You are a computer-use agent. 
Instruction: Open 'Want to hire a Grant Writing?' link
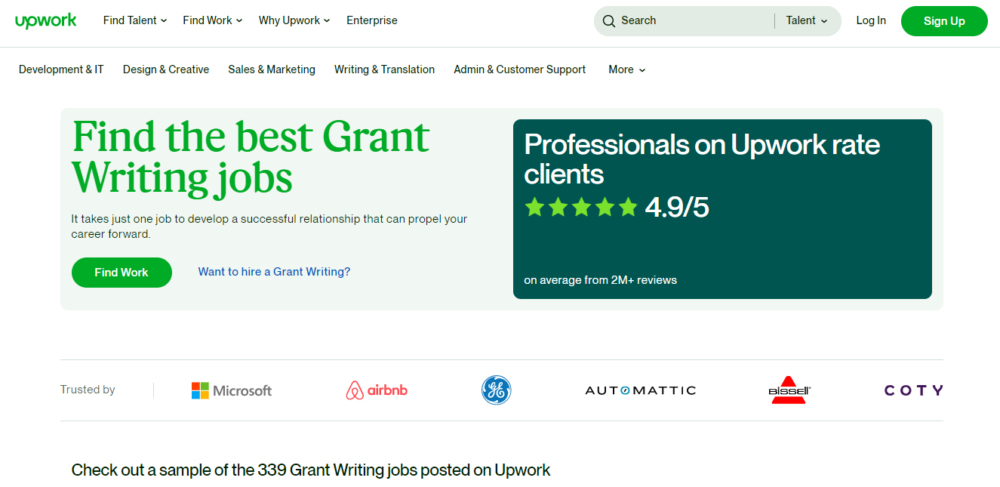(274, 272)
